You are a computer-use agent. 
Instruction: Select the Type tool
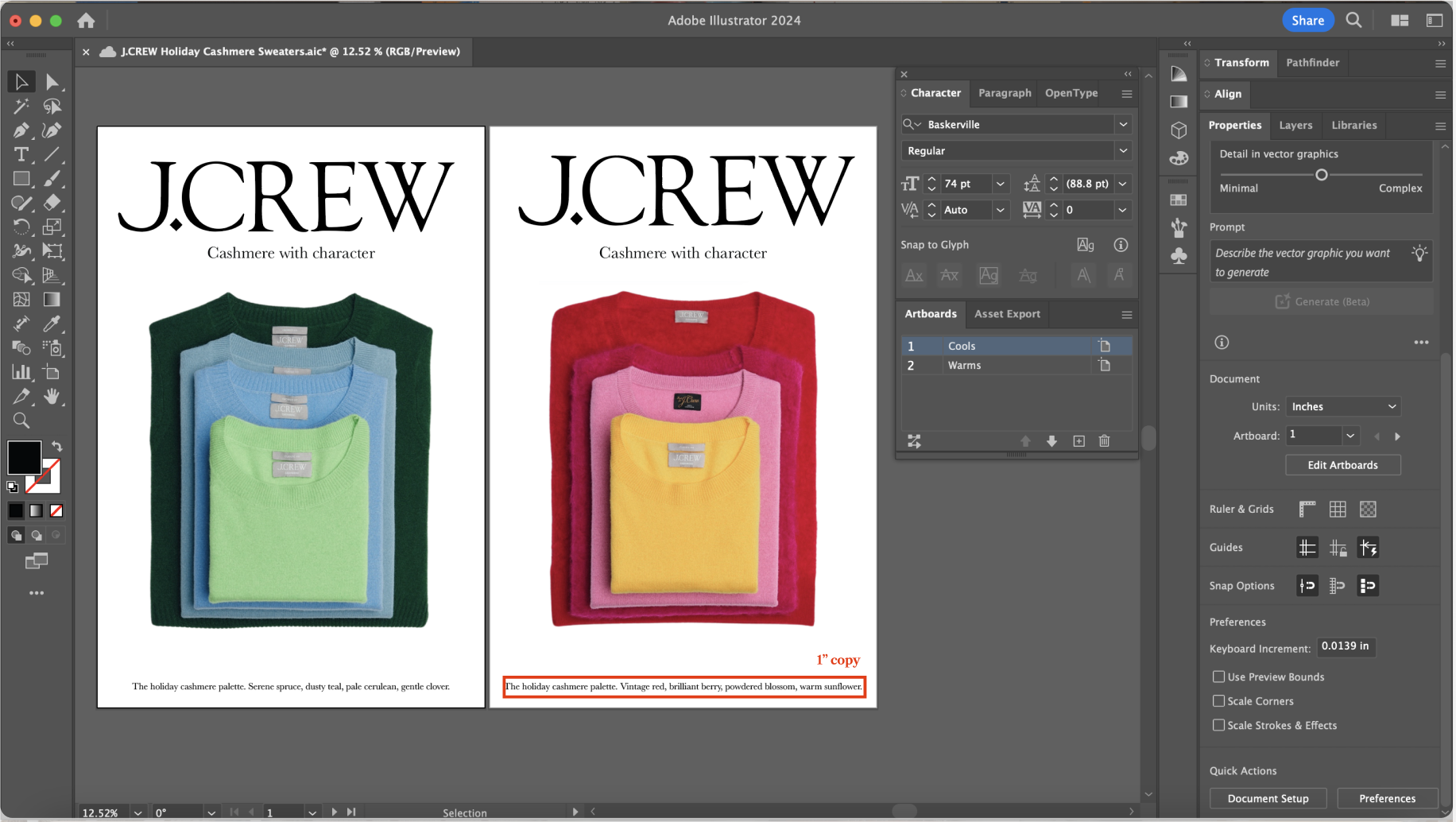[21, 154]
